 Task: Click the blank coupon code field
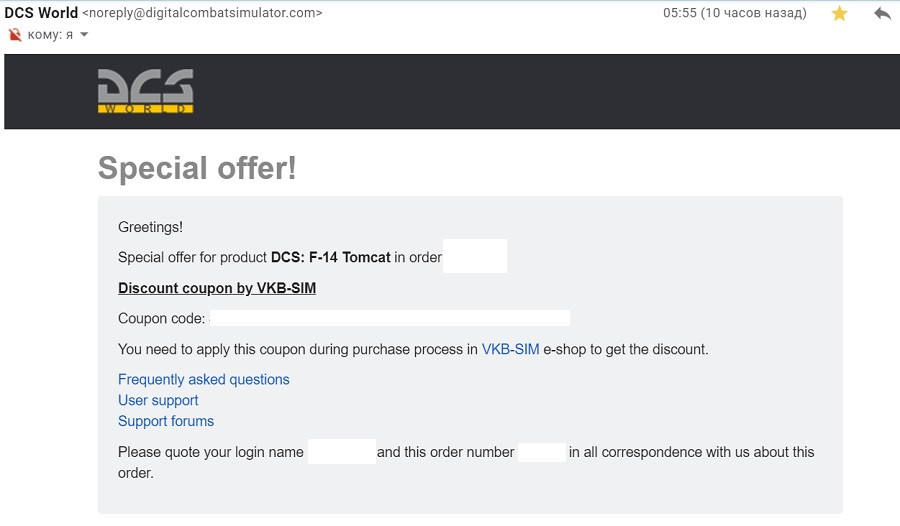pos(390,318)
